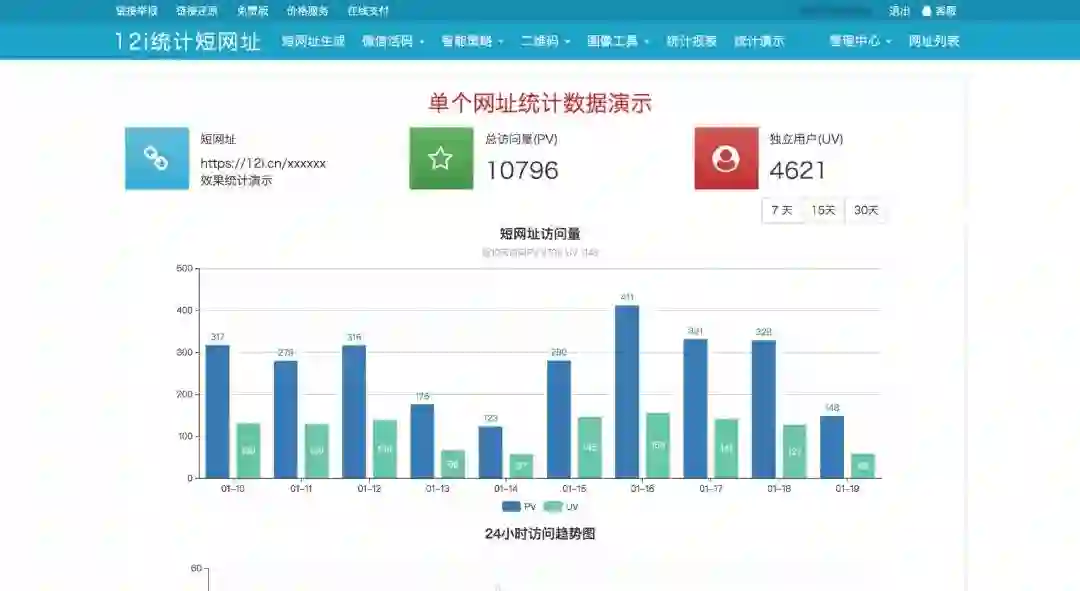
Task: Click the 01-16 PV bar labeled 411
Action: (x=627, y=392)
